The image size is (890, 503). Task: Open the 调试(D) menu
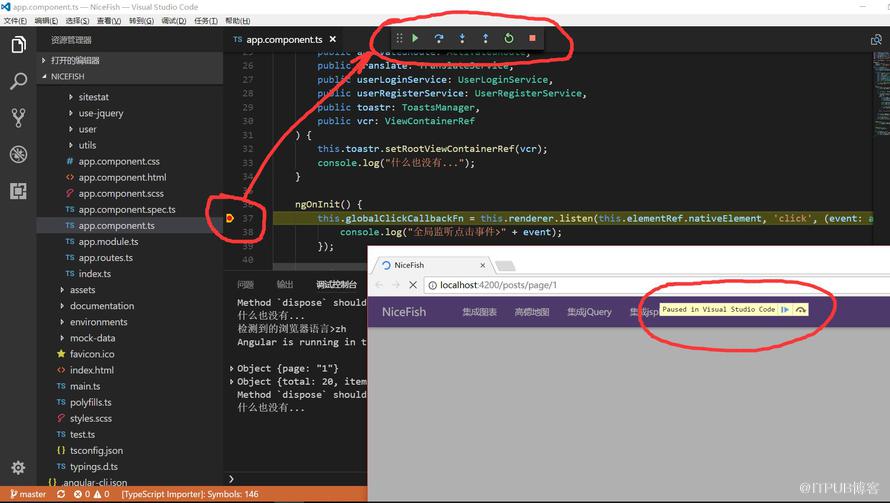174,20
